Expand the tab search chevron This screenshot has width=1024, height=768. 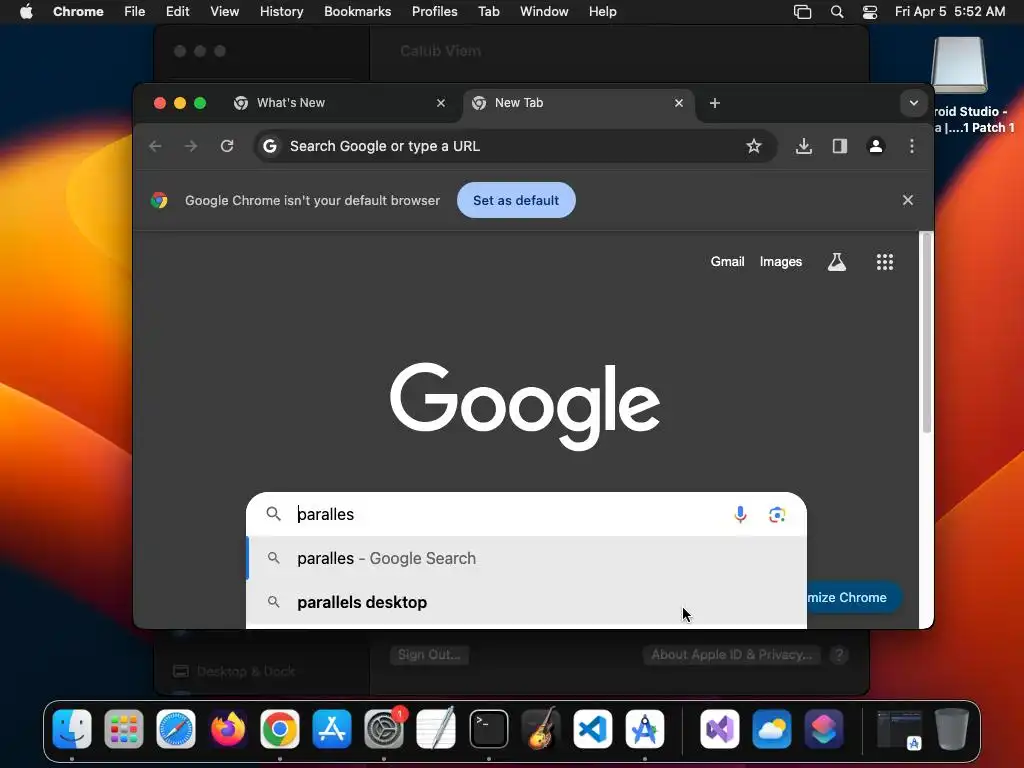pyautogui.click(x=914, y=103)
